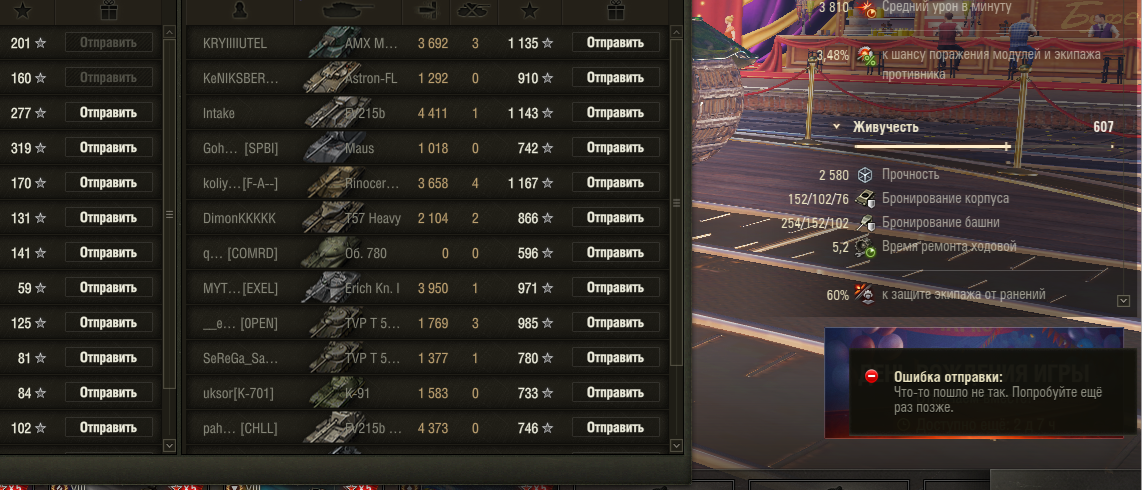1142x490 pixels.
Task: Sort by the damage gun column icon
Action: point(427,10)
